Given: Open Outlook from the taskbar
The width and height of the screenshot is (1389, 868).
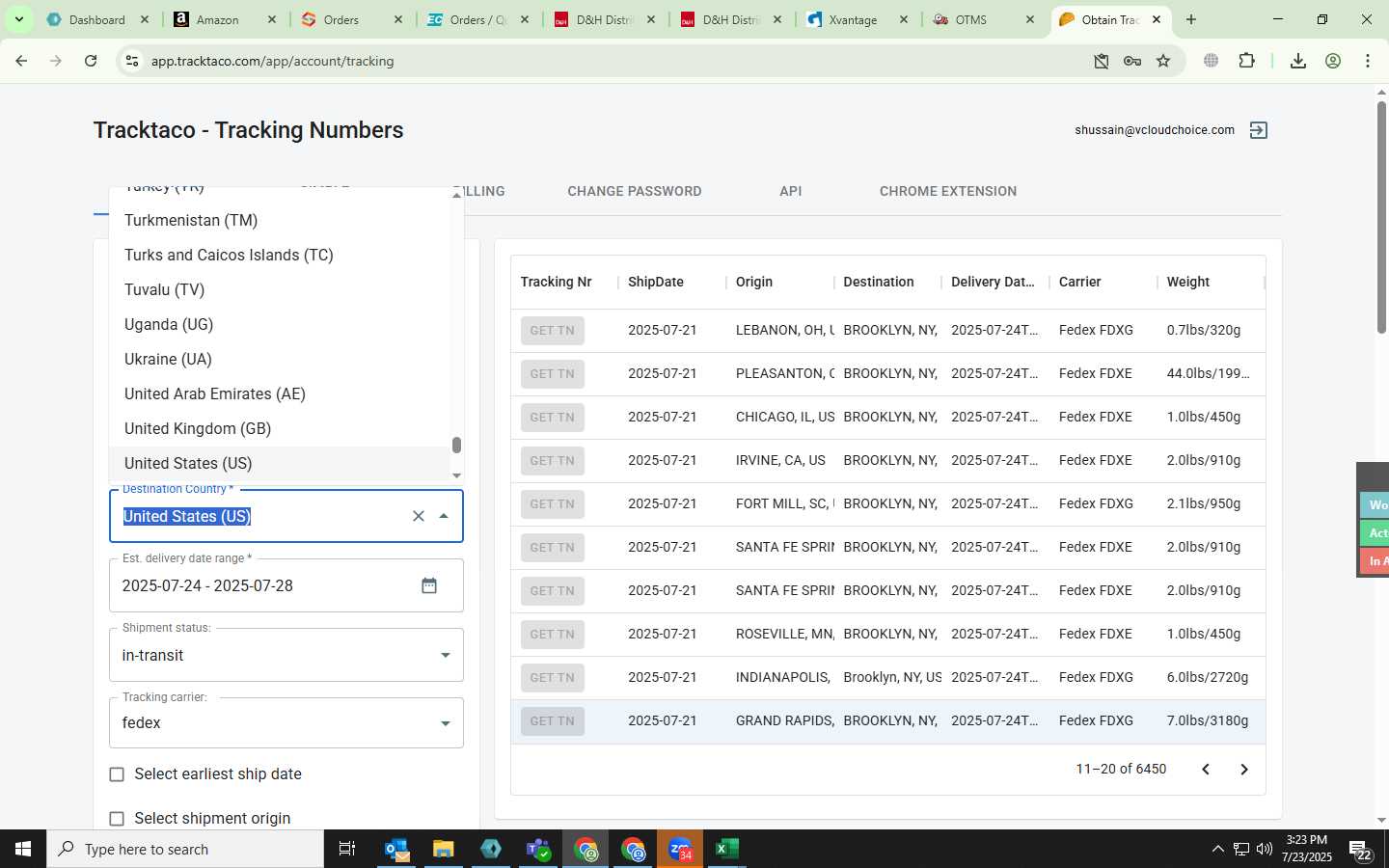Looking at the screenshot, I should [x=396, y=849].
